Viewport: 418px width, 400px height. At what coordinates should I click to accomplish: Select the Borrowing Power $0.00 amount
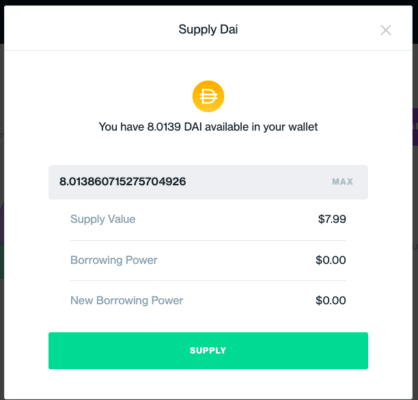click(331, 260)
